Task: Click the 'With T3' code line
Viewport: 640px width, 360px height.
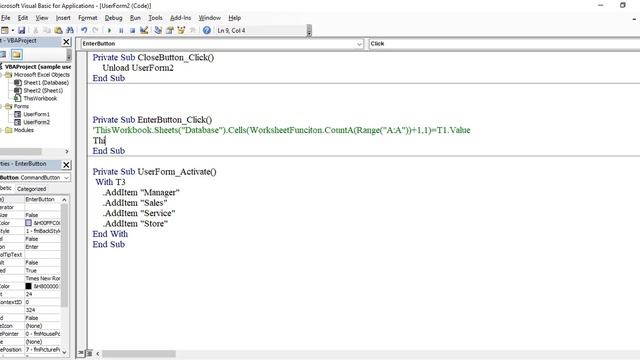Action: coord(111,182)
